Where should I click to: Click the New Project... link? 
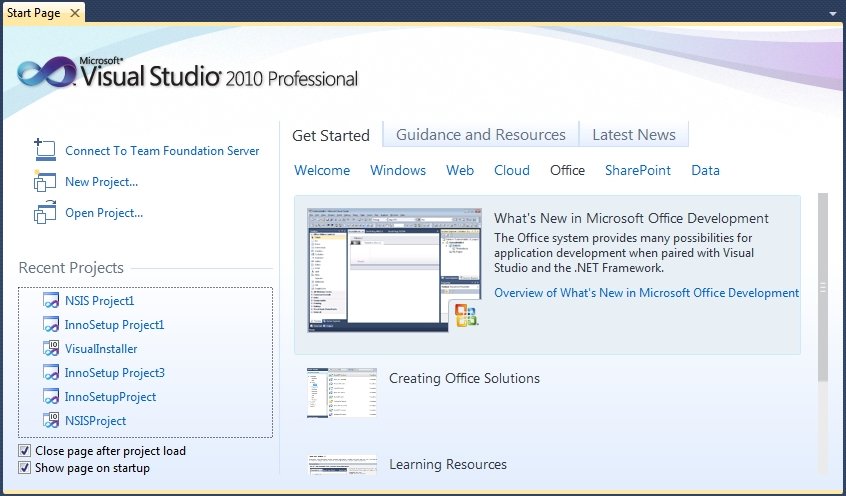(x=101, y=182)
